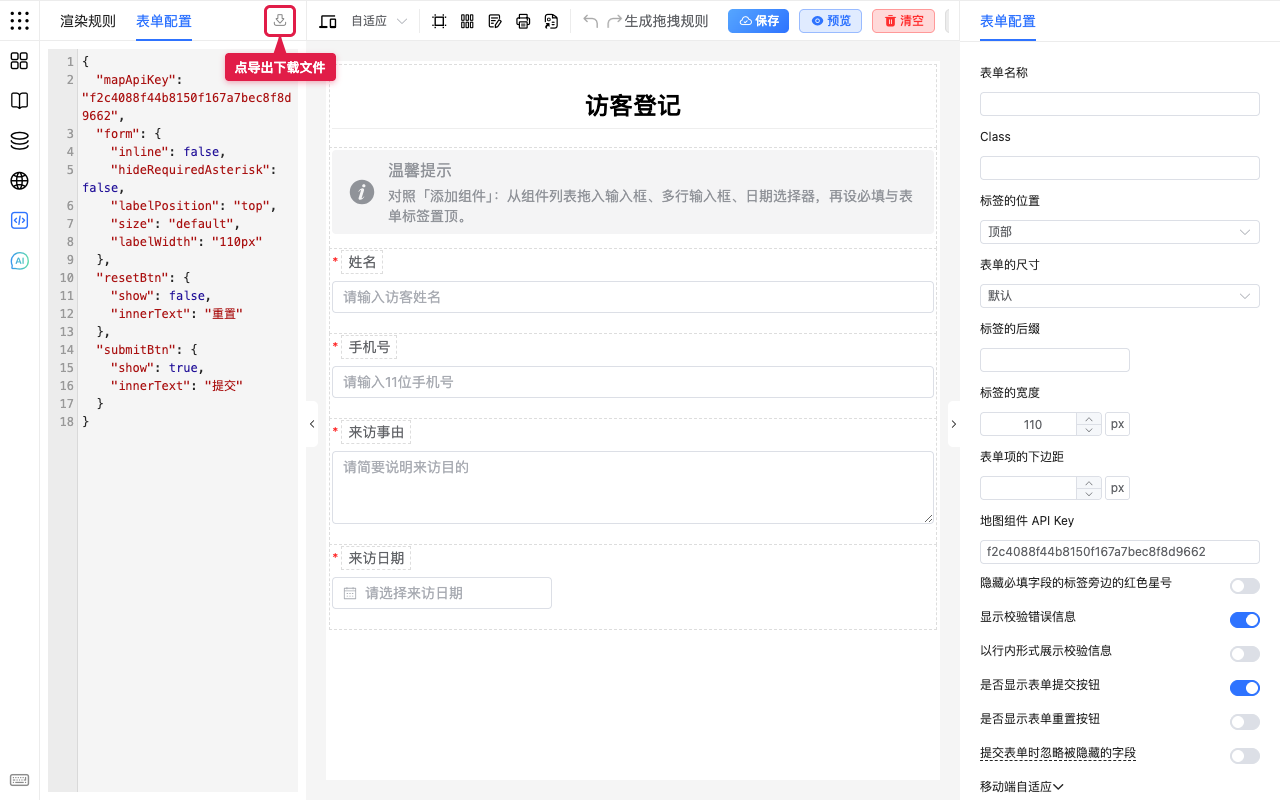The width and height of the screenshot is (1280, 800).
Task: Click the 请选择来访日期 date picker
Action: coord(441,593)
